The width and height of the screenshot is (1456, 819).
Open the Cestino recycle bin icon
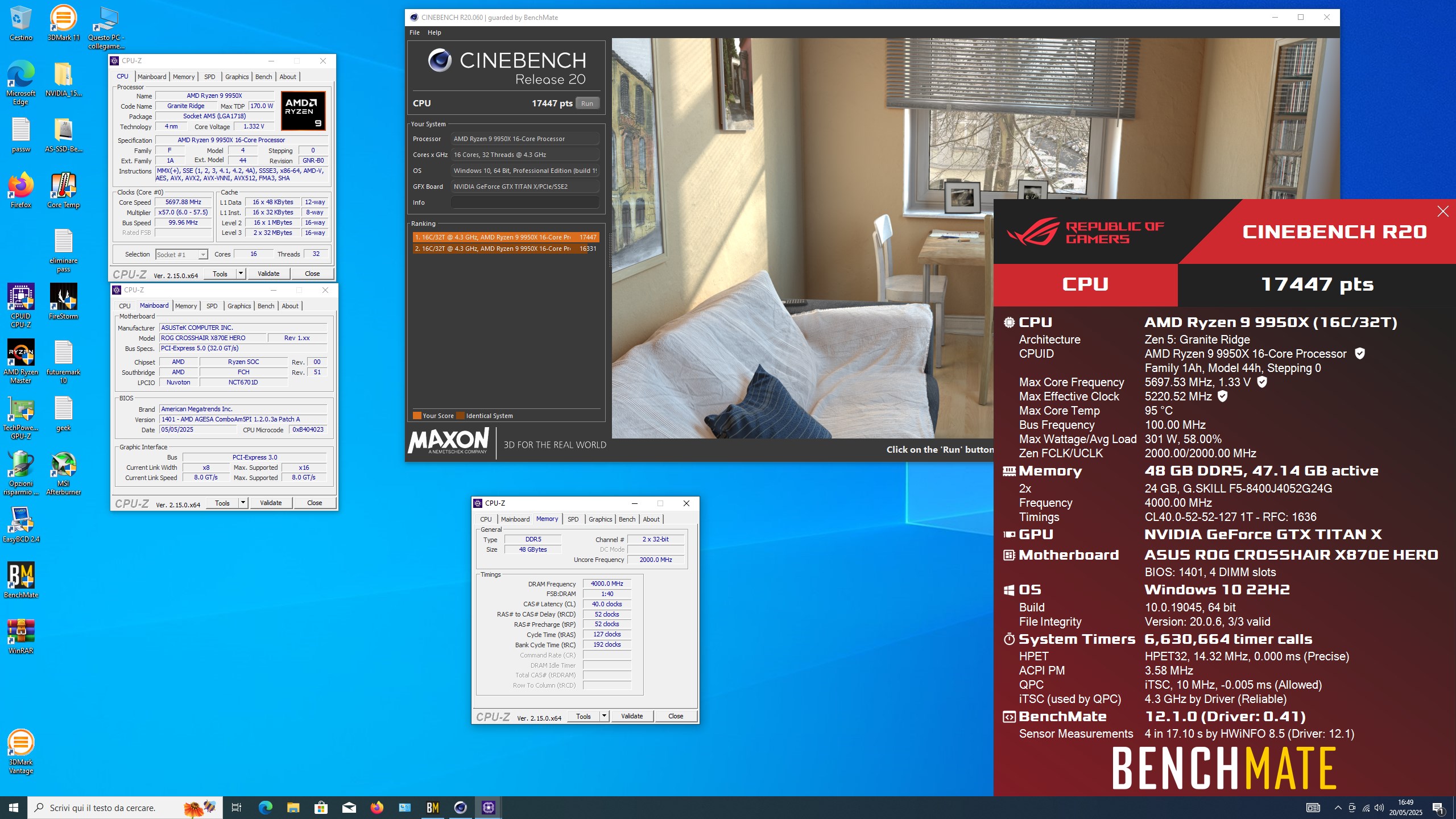(20, 23)
